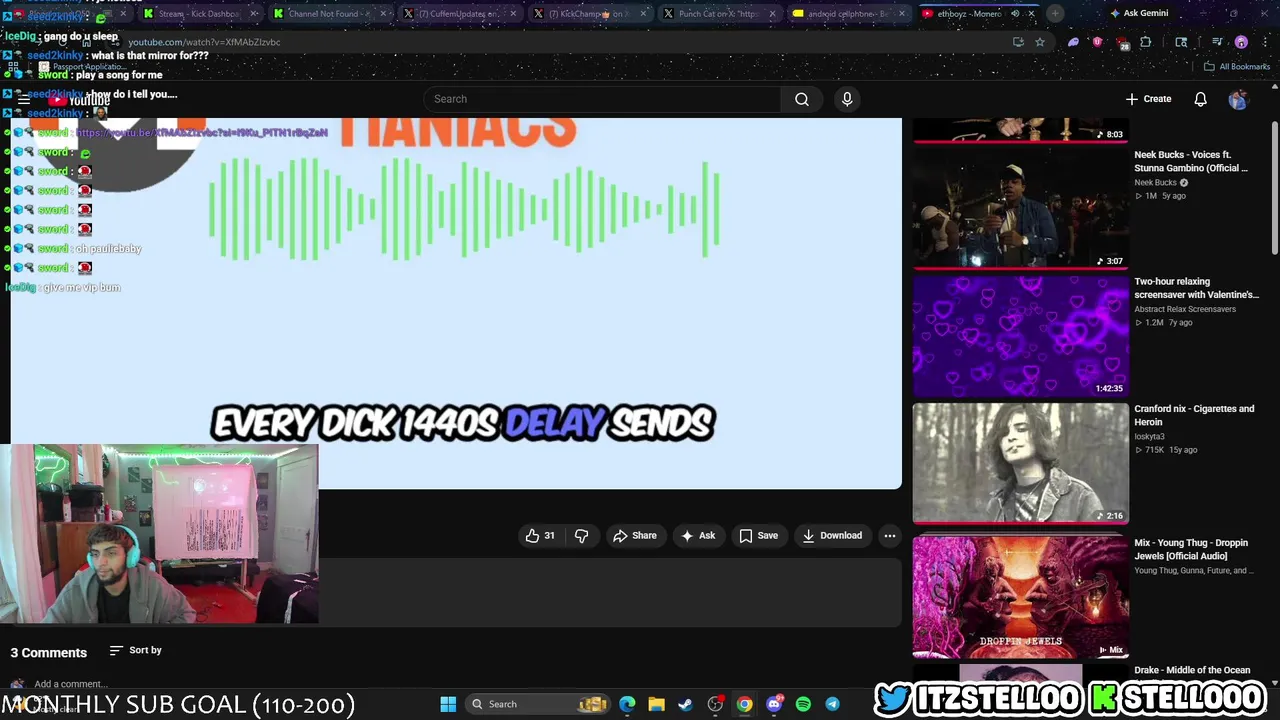Open Steam from taskbar
This screenshot has width=1280, height=720.
click(x=685, y=704)
